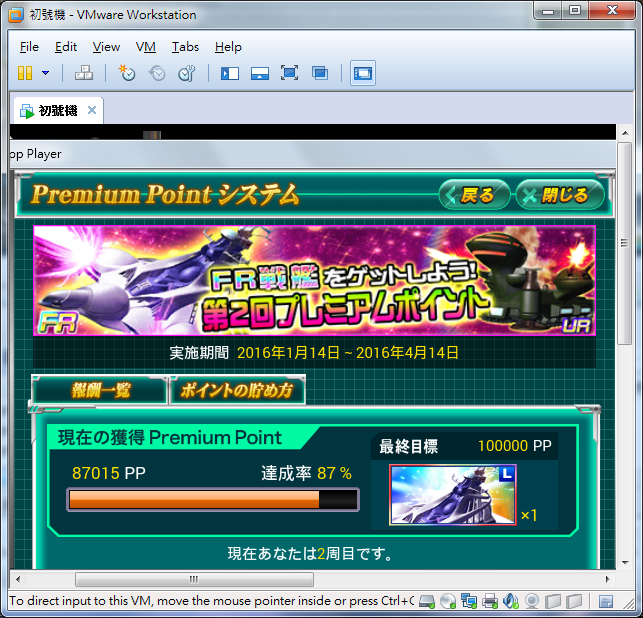Click the orange Premium Point progress bar
Viewport: 643px width, 618px height.
coord(213,499)
